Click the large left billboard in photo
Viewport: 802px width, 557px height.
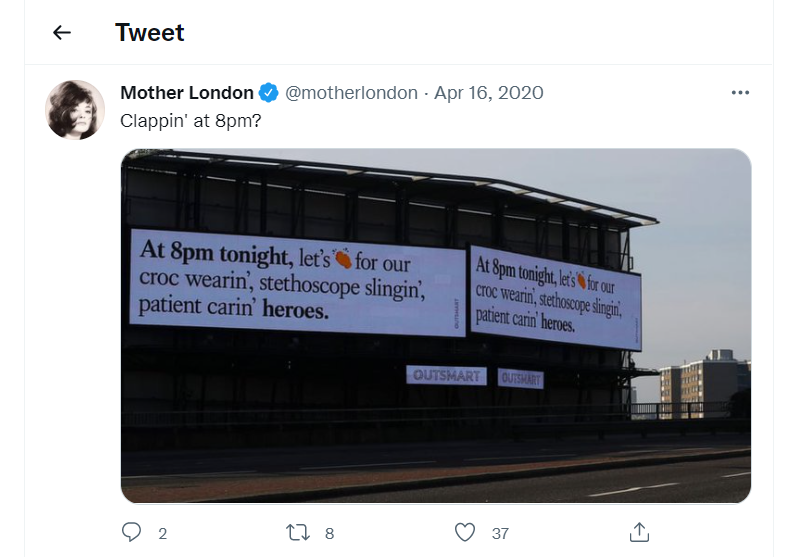(x=297, y=282)
